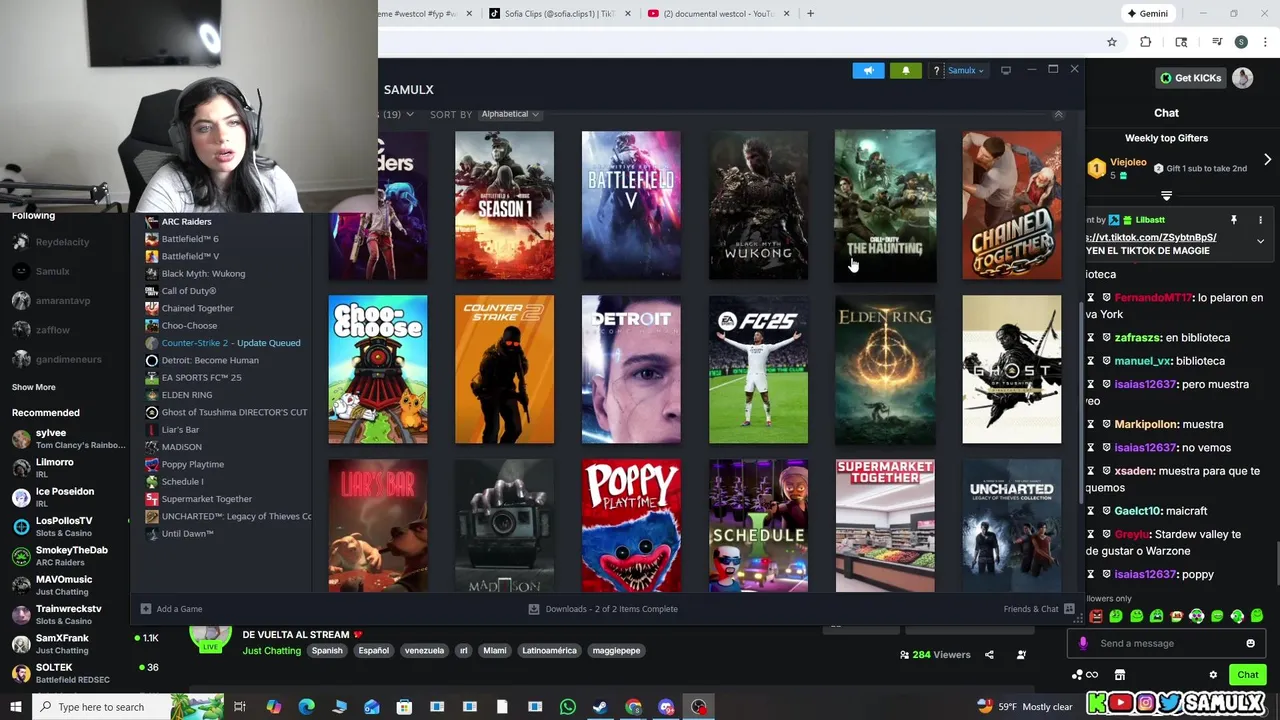Open the Kick shop storefront icon
Image resolution: width=1280 pixels, height=720 pixels.
pos(1120,675)
